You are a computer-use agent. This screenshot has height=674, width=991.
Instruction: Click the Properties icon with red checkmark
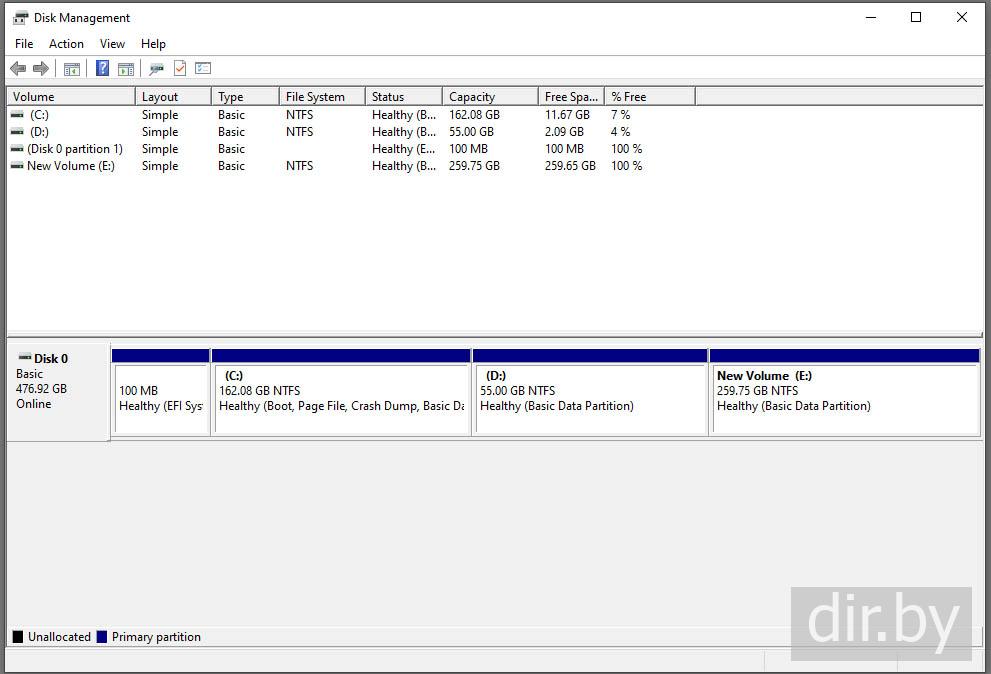coord(180,68)
